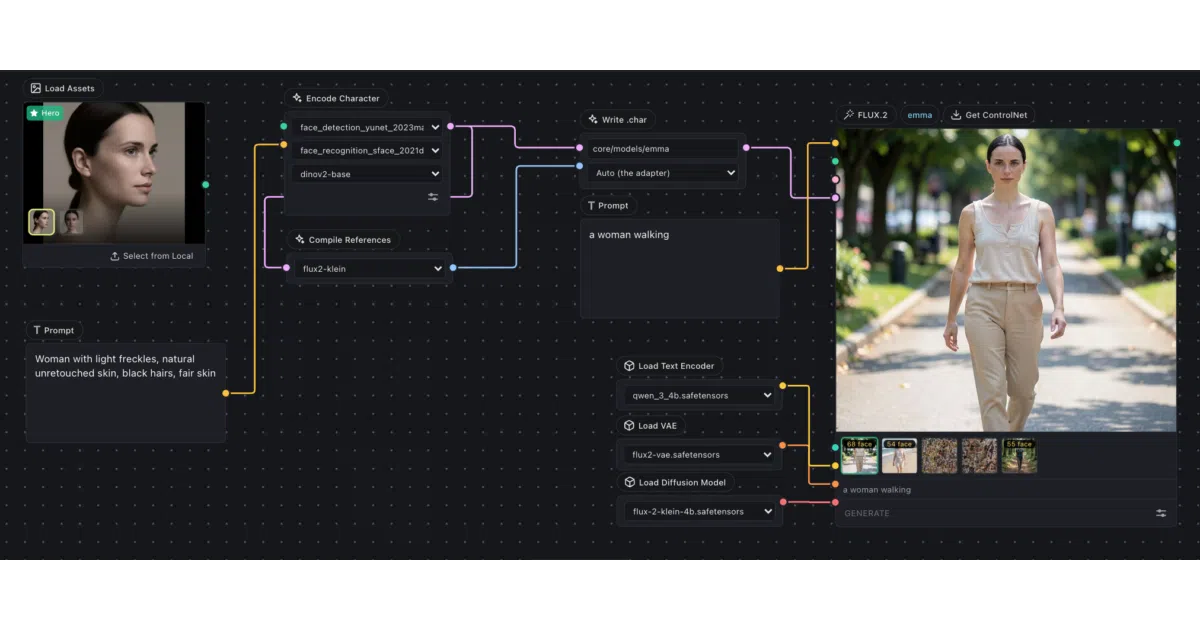This screenshot has height=630, width=1200.
Task: Expand the Auto (the adapter) dropdown
Action: click(662, 173)
